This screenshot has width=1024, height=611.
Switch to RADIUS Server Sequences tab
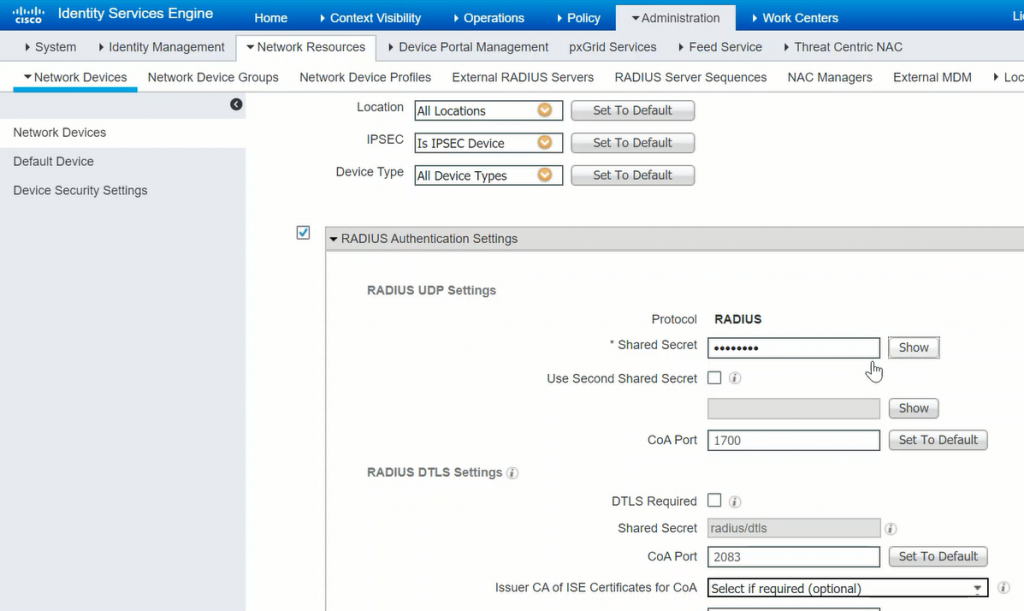point(690,77)
